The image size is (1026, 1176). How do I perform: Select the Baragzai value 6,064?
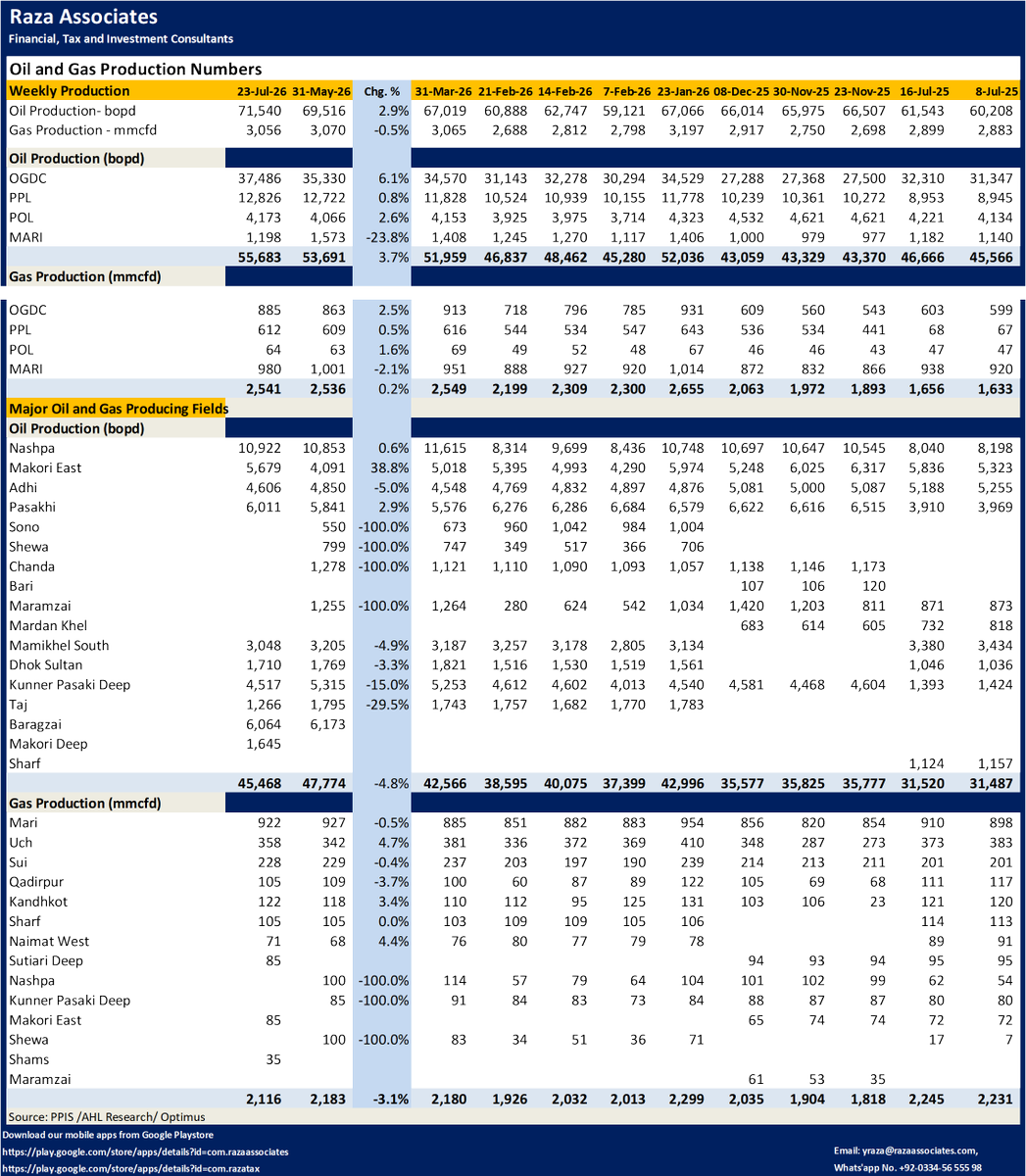point(264,724)
